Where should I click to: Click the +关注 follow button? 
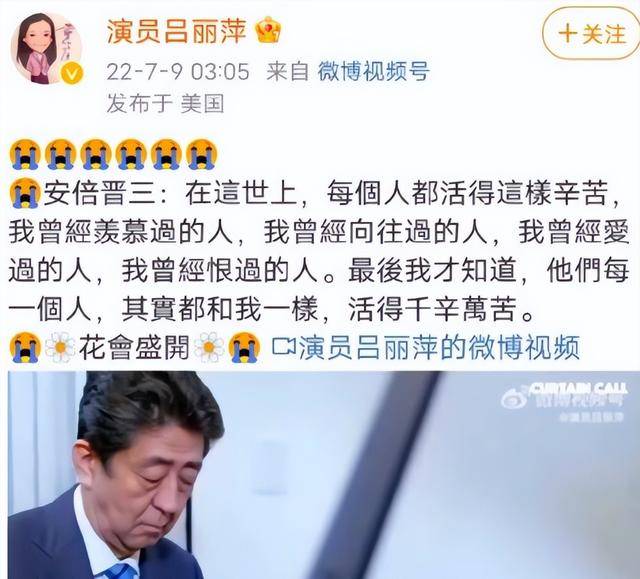591,33
